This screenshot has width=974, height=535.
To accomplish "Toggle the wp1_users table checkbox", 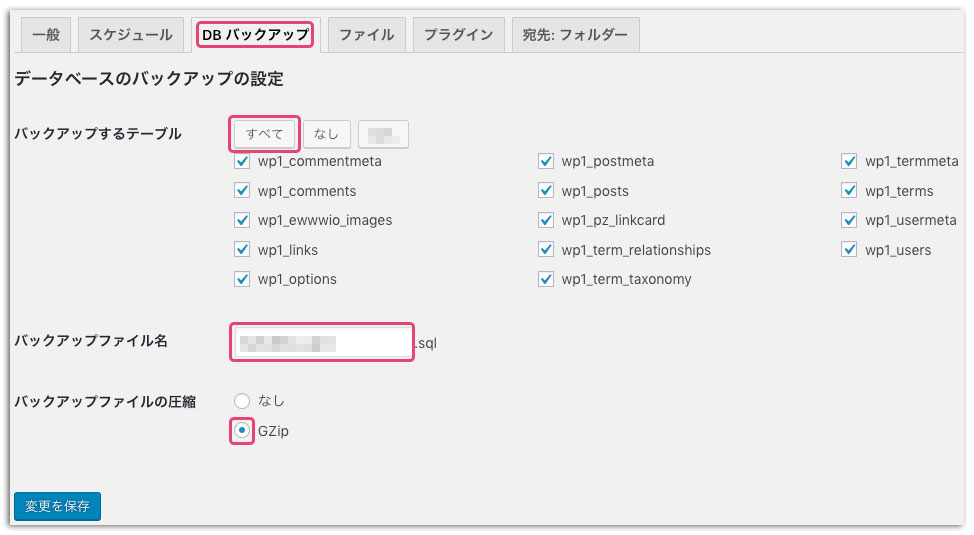I will click(x=849, y=250).
